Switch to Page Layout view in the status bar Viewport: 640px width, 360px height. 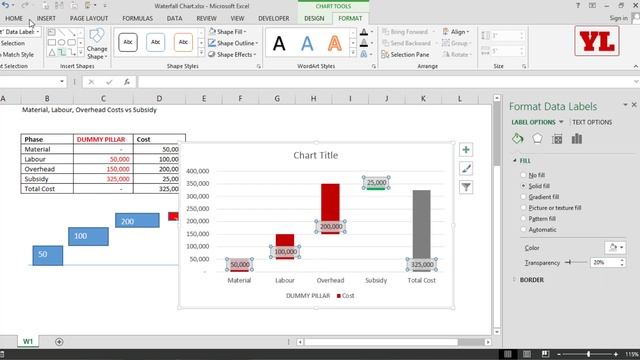point(527,354)
